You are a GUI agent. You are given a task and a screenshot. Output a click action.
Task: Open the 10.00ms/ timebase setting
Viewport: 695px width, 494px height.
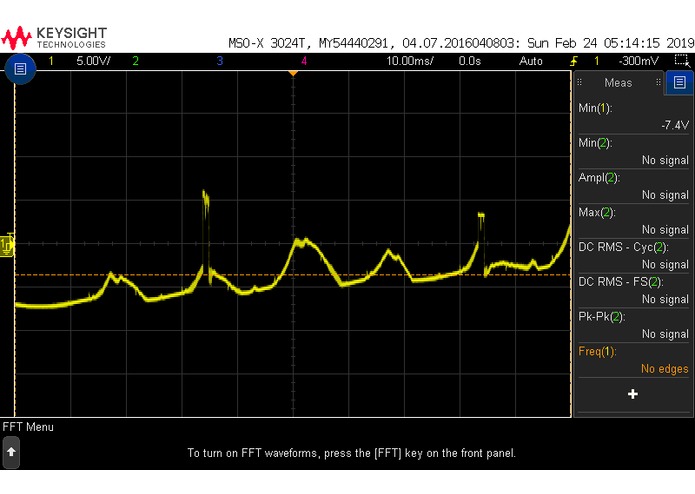point(410,61)
